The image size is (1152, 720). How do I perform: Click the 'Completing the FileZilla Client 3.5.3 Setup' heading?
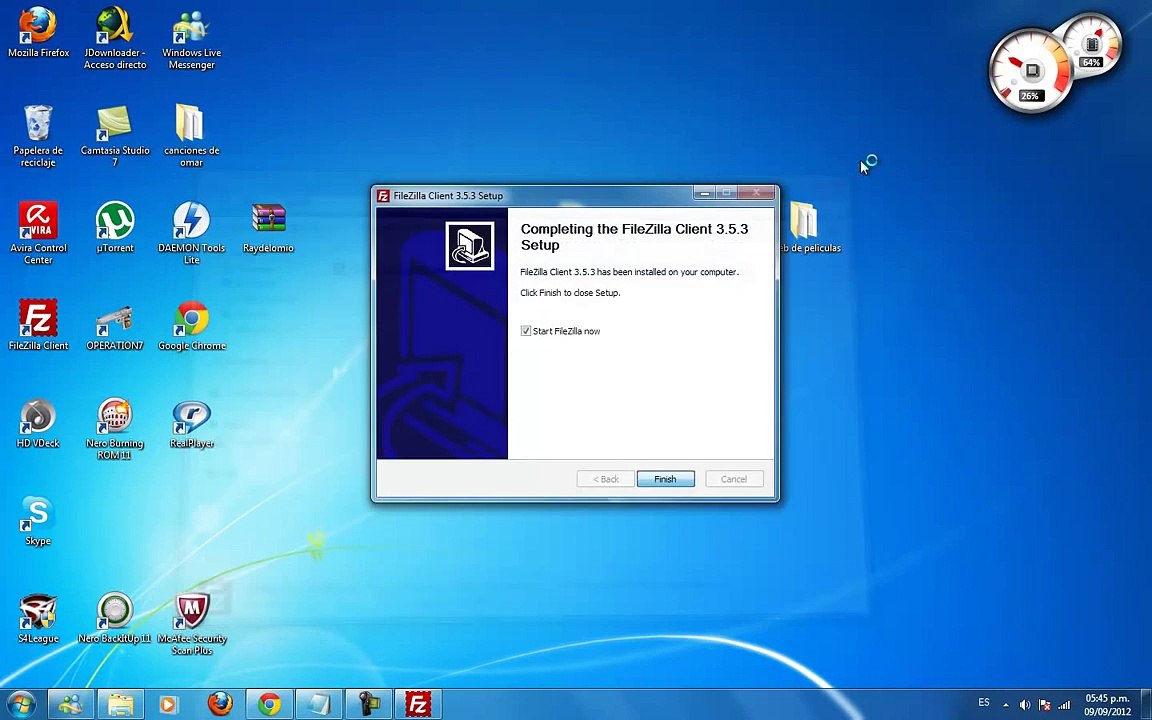point(634,237)
